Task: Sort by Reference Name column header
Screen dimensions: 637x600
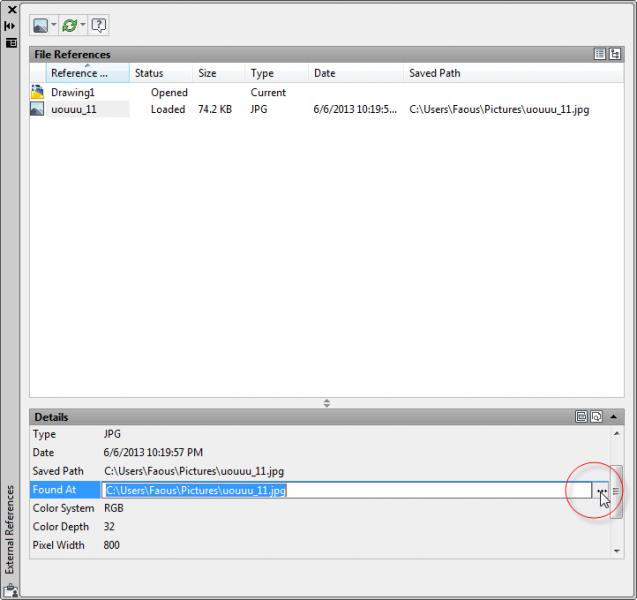Action: click(88, 73)
